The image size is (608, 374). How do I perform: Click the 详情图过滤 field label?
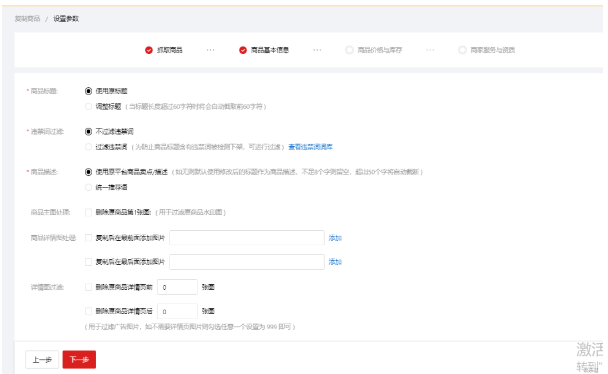47,287
